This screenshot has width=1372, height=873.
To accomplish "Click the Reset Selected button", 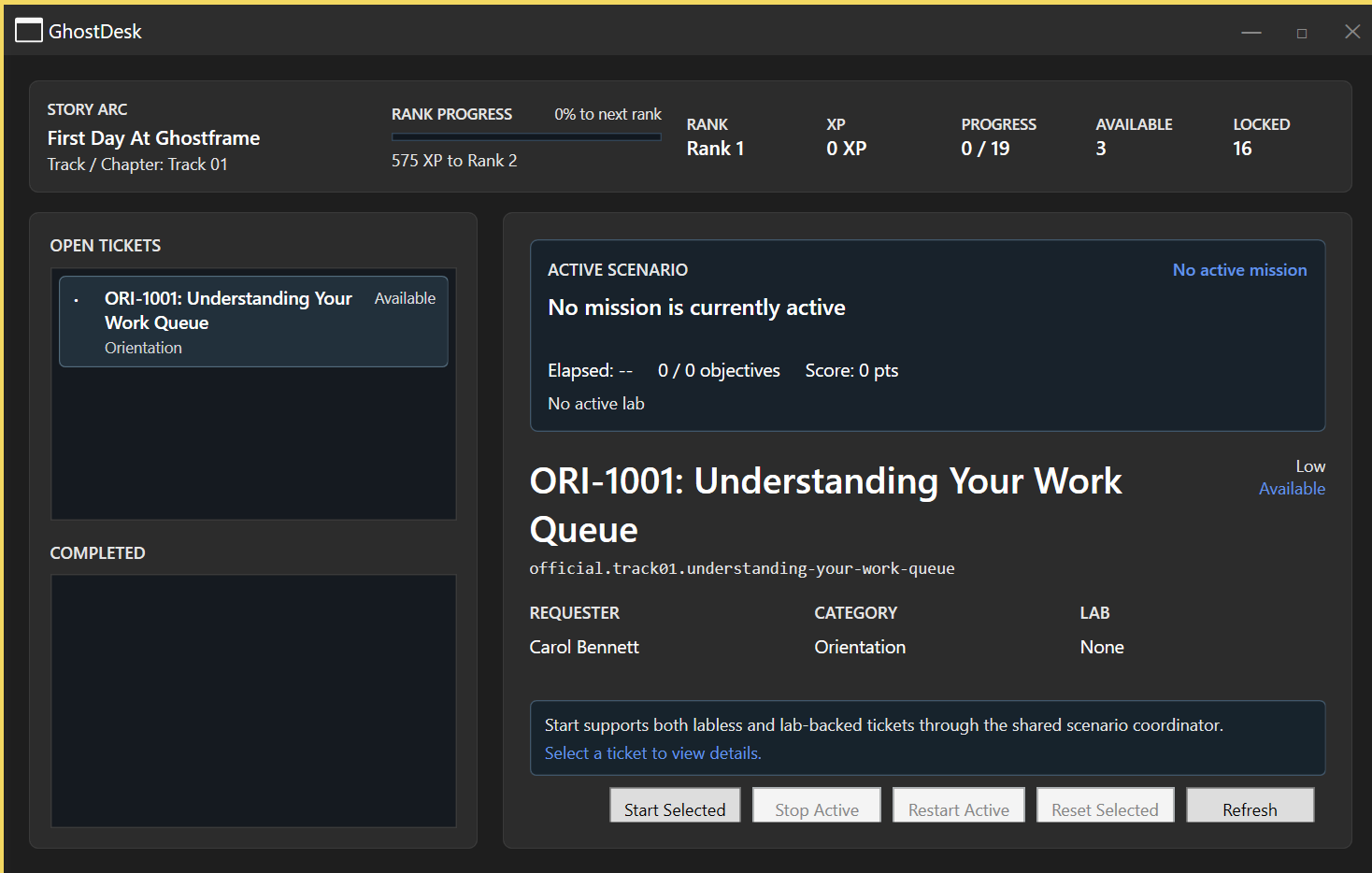I will point(1105,806).
